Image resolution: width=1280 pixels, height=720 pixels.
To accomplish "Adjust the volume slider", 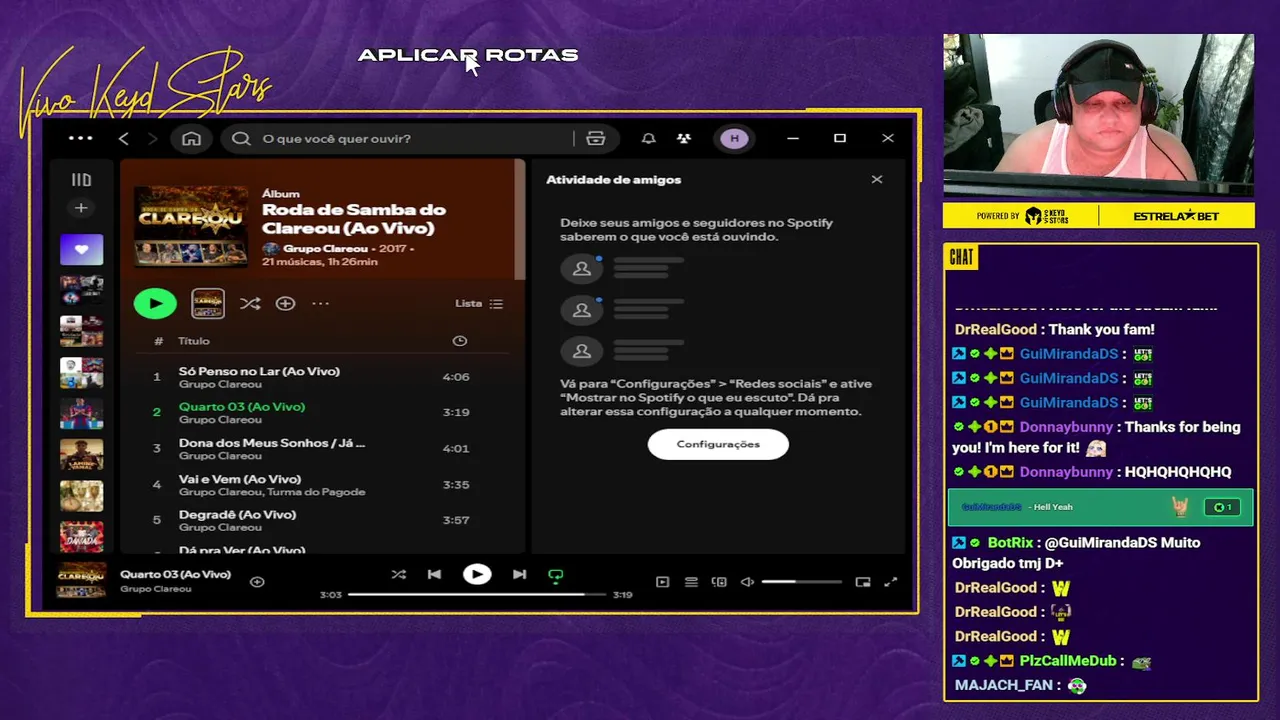I will click(x=802, y=582).
